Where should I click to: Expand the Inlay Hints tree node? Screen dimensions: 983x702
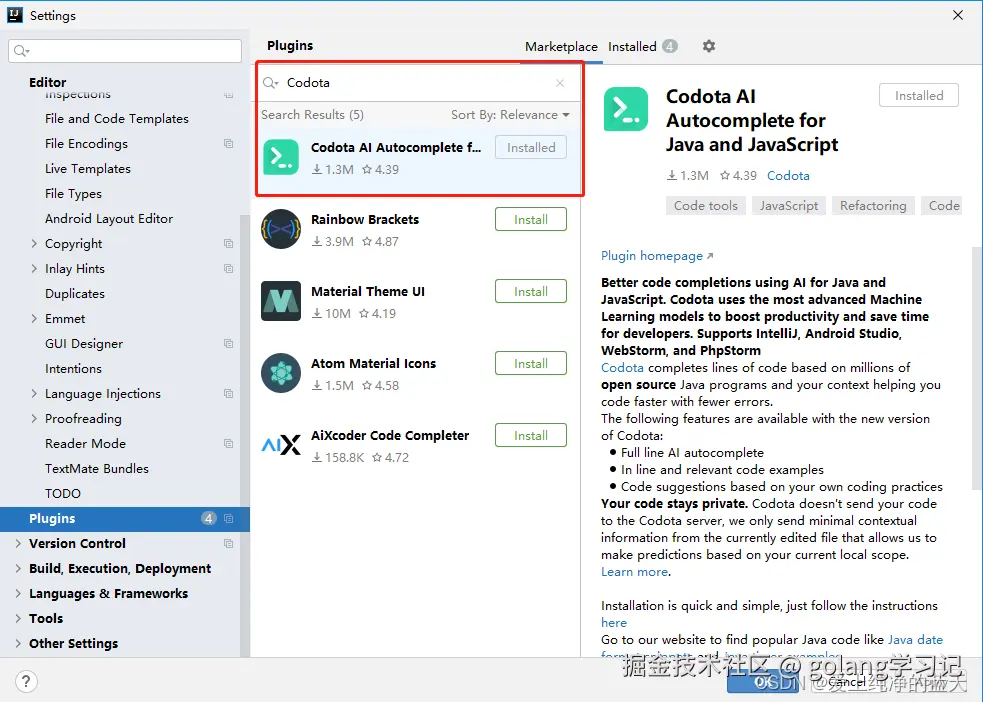34,268
